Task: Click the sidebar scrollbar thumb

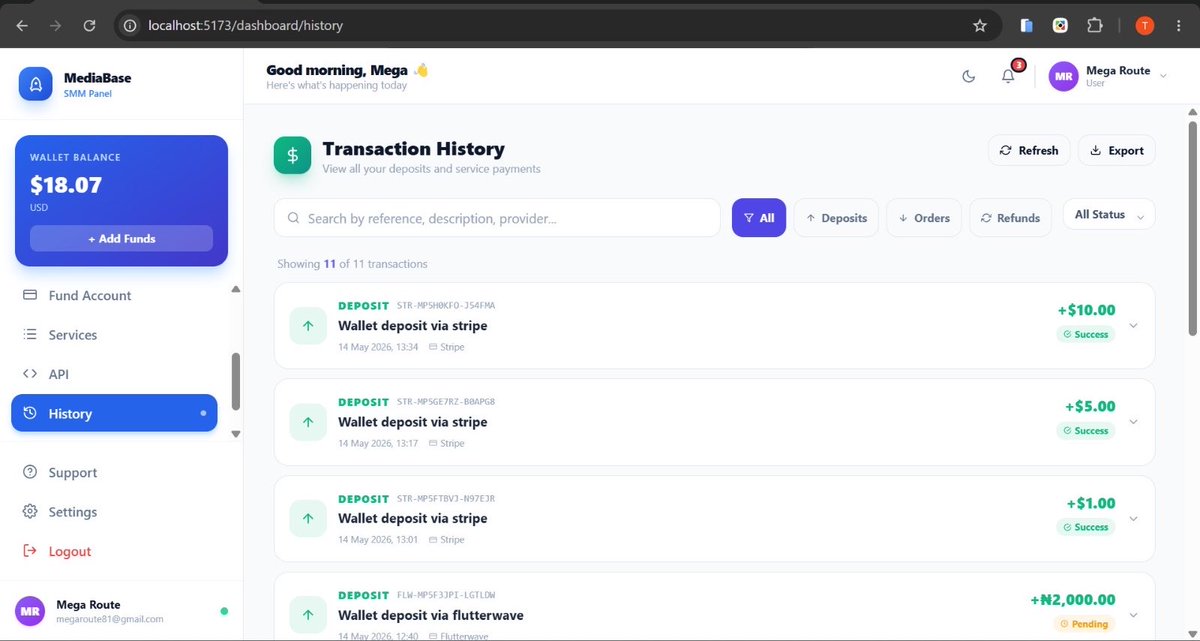Action: [236, 381]
